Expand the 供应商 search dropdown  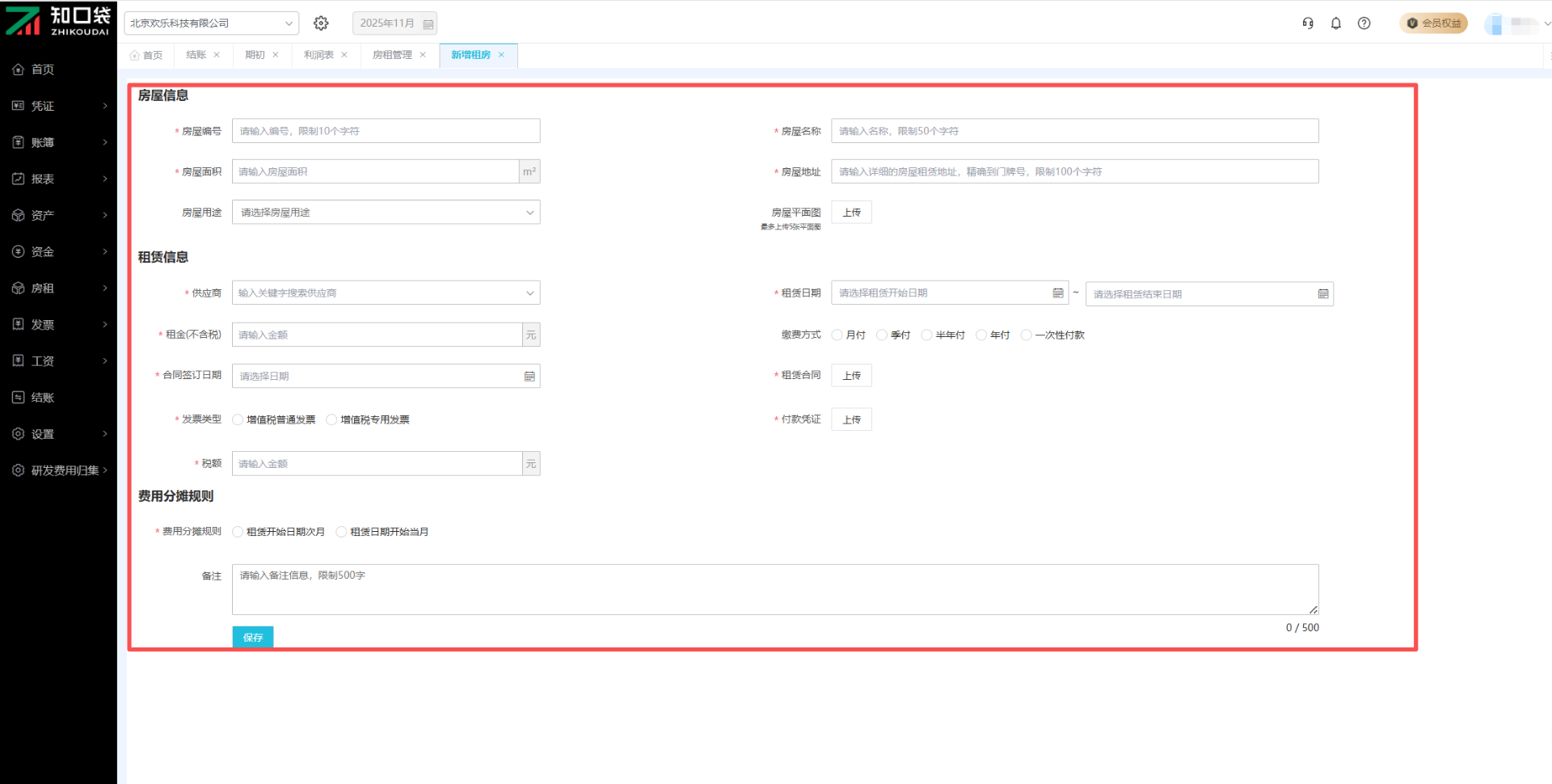tap(386, 293)
